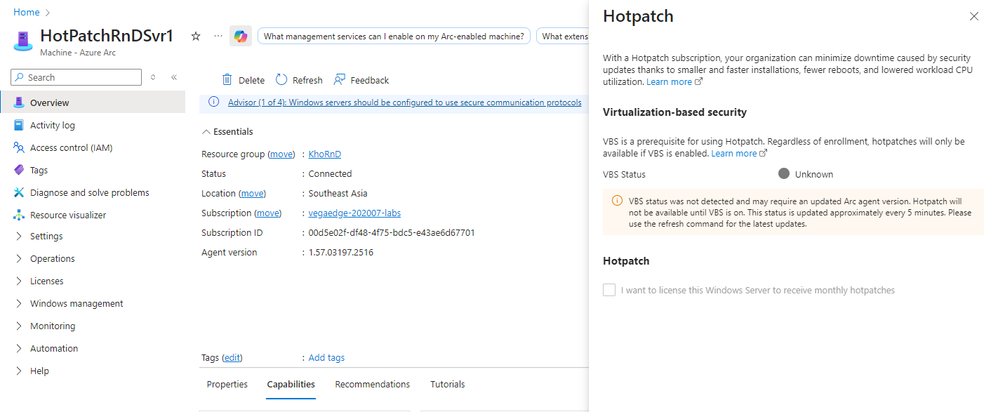Click the Azure Arc machine icon at top left

click(x=22, y=40)
